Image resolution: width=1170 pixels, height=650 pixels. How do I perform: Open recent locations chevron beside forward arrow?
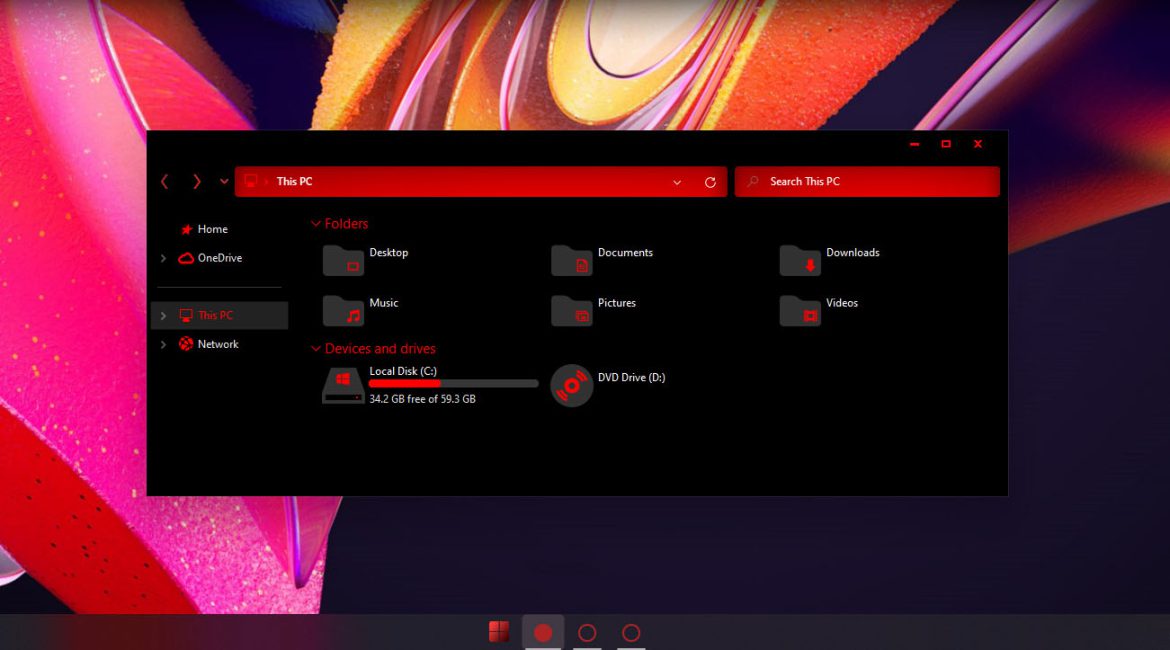point(224,181)
